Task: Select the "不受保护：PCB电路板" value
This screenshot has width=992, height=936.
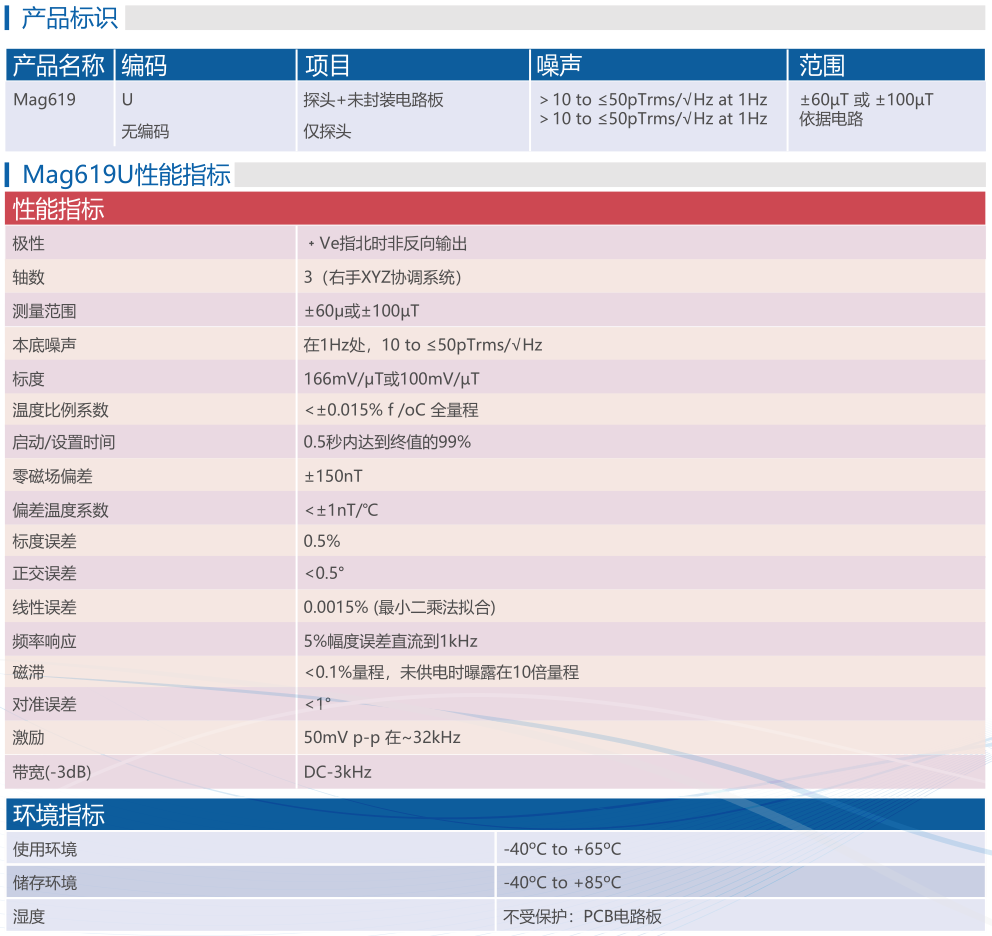Action: click(x=583, y=916)
